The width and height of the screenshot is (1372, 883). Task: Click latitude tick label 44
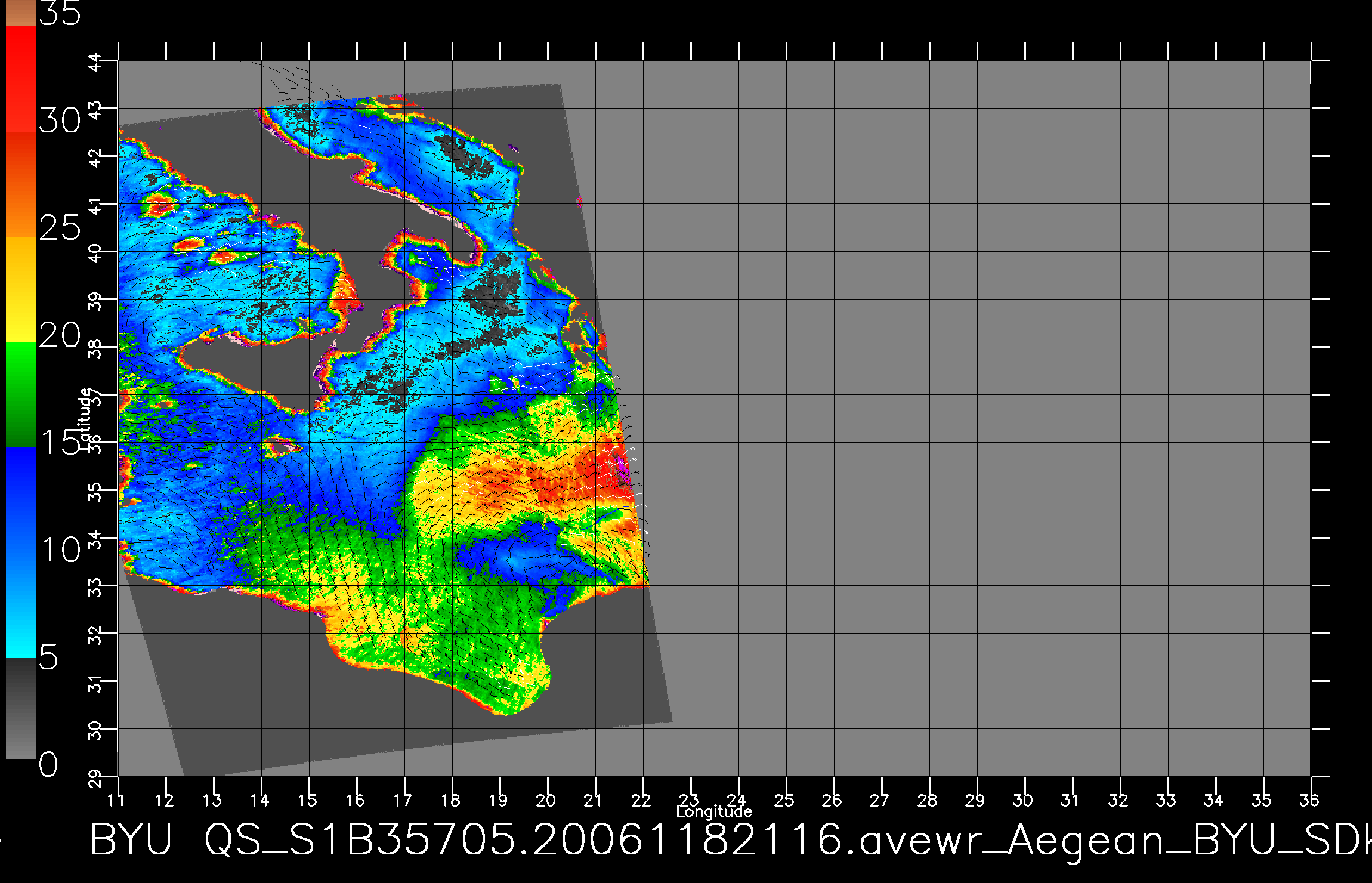point(95,62)
